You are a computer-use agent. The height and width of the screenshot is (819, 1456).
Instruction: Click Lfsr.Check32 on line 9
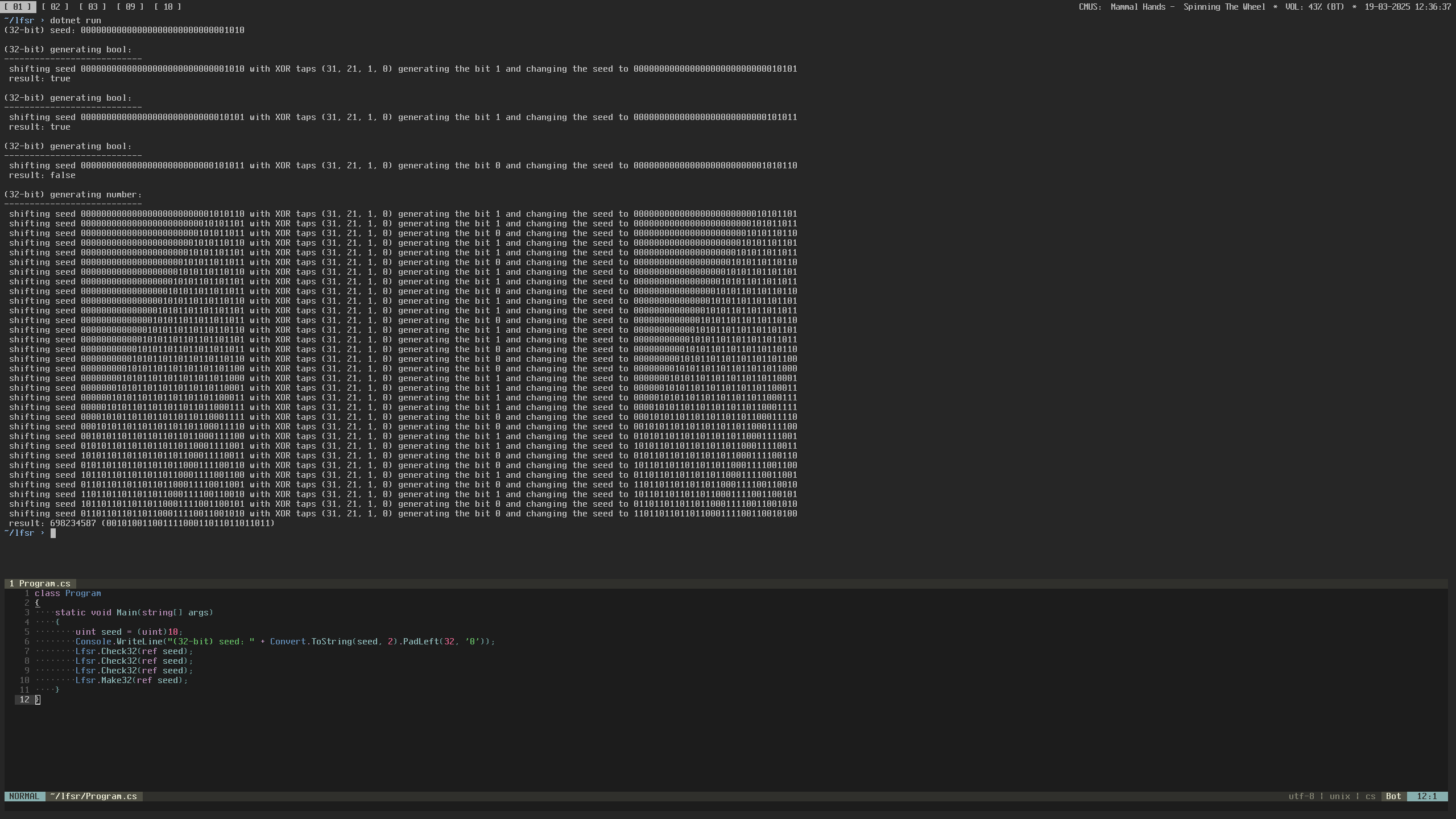tap(134, 671)
